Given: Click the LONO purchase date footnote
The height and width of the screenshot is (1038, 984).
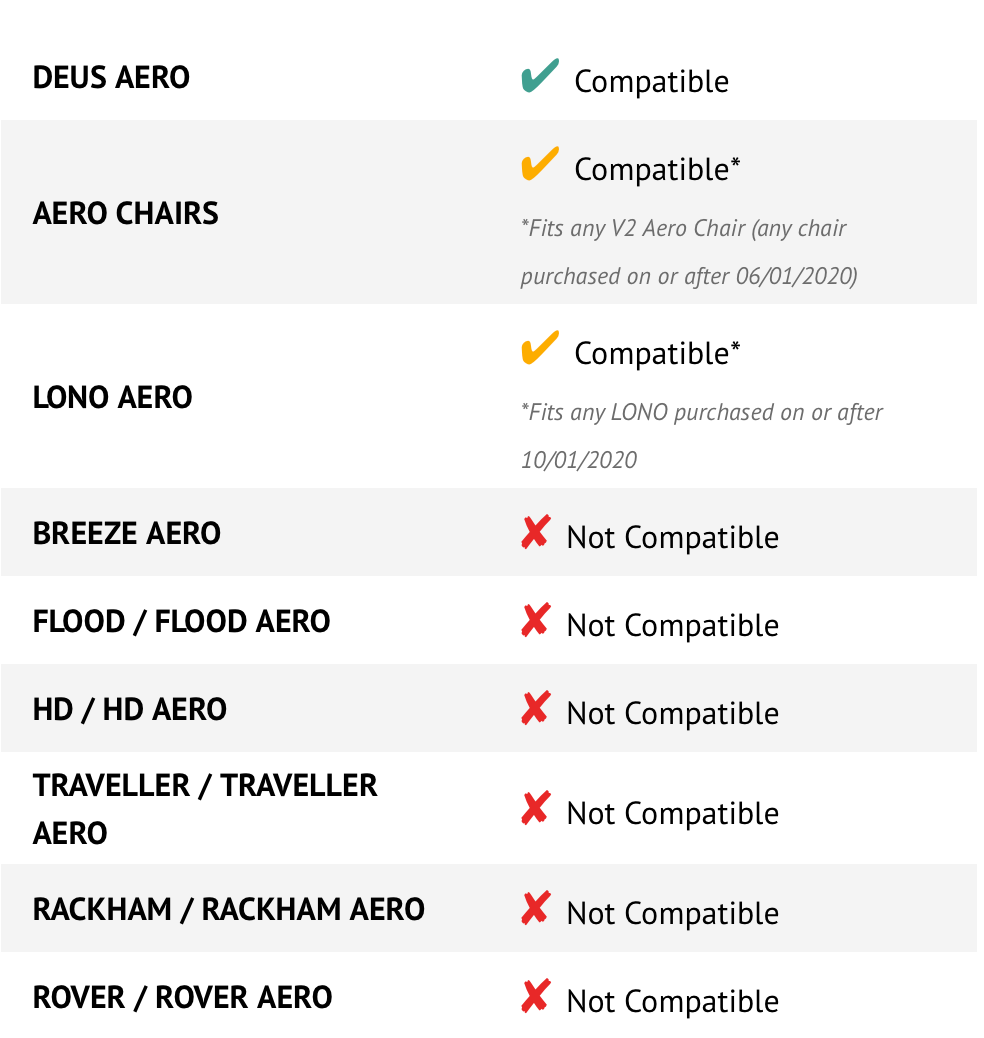Looking at the screenshot, I should 701,436.
